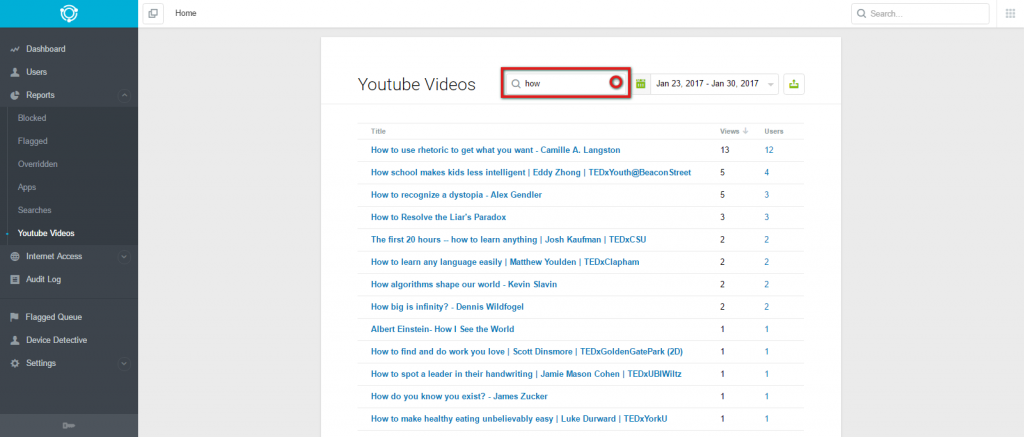Click the Flagged Queue flag icon
Screen dimensions: 1024x437
14,317
